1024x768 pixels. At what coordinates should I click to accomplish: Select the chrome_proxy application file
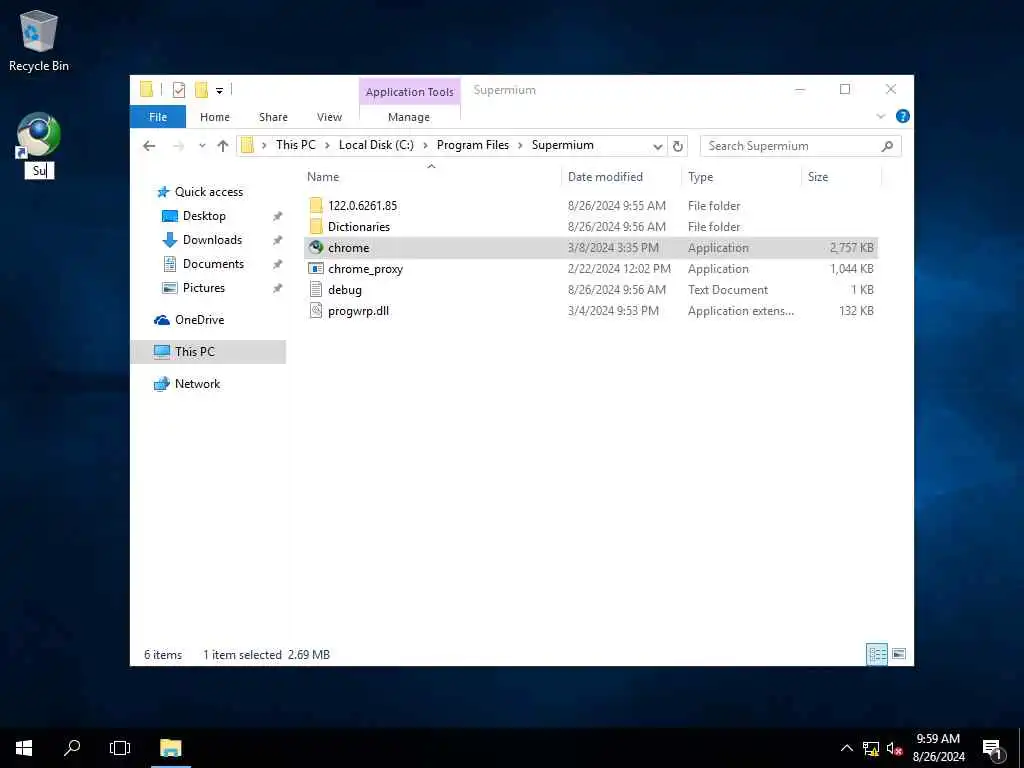[365, 268]
